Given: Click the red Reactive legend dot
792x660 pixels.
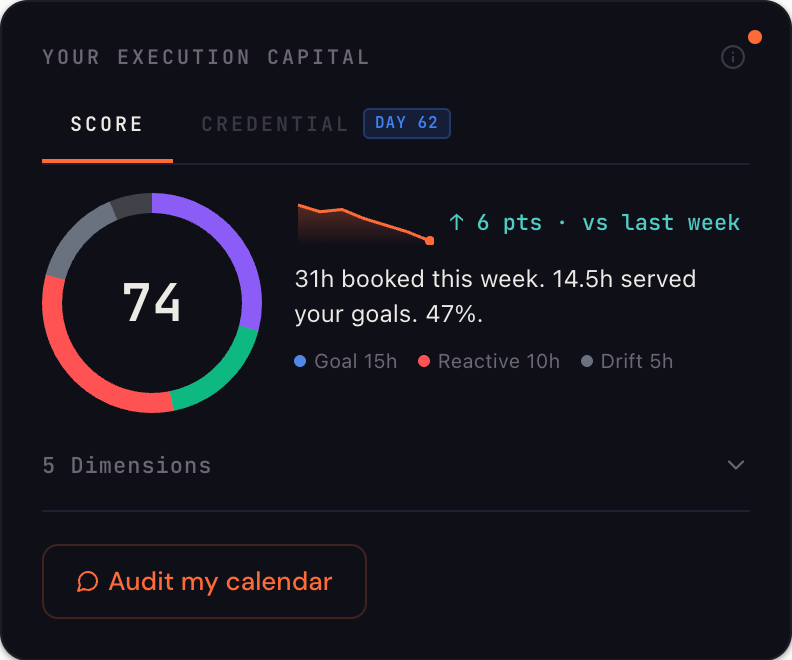Looking at the screenshot, I should click(x=424, y=361).
